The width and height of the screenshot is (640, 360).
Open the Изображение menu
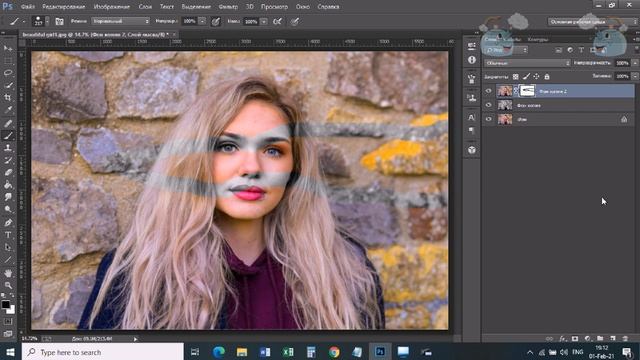[x=111, y=7]
